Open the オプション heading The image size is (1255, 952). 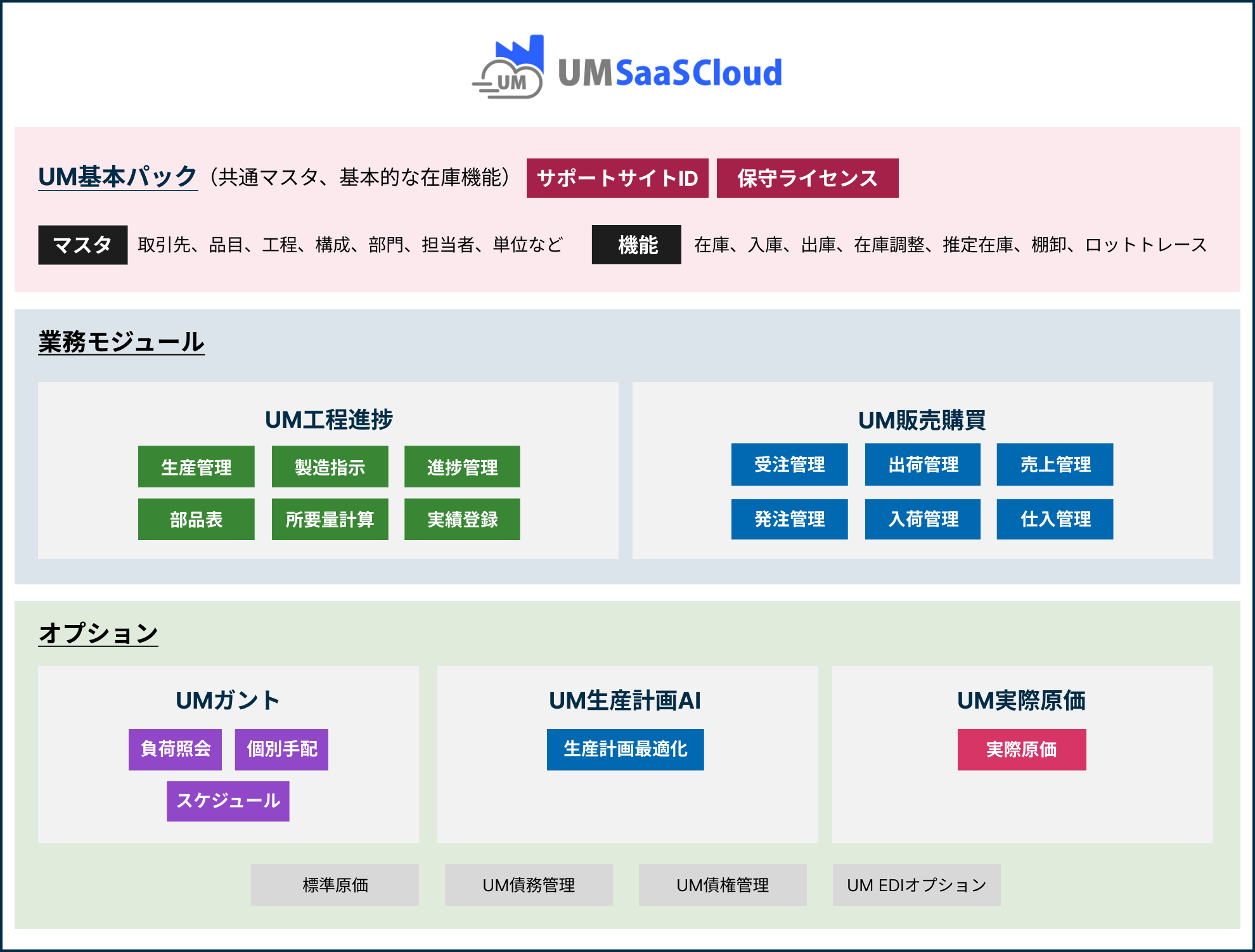pyautogui.click(x=98, y=633)
